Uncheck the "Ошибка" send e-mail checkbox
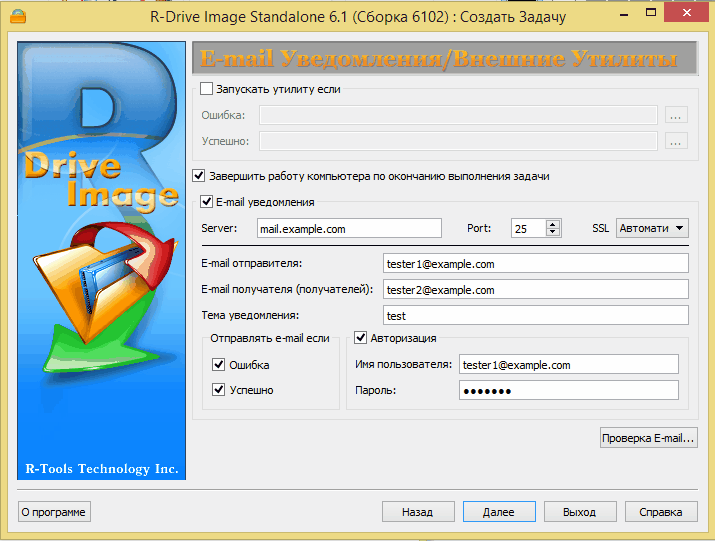This screenshot has width=715, height=541. click(218, 364)
